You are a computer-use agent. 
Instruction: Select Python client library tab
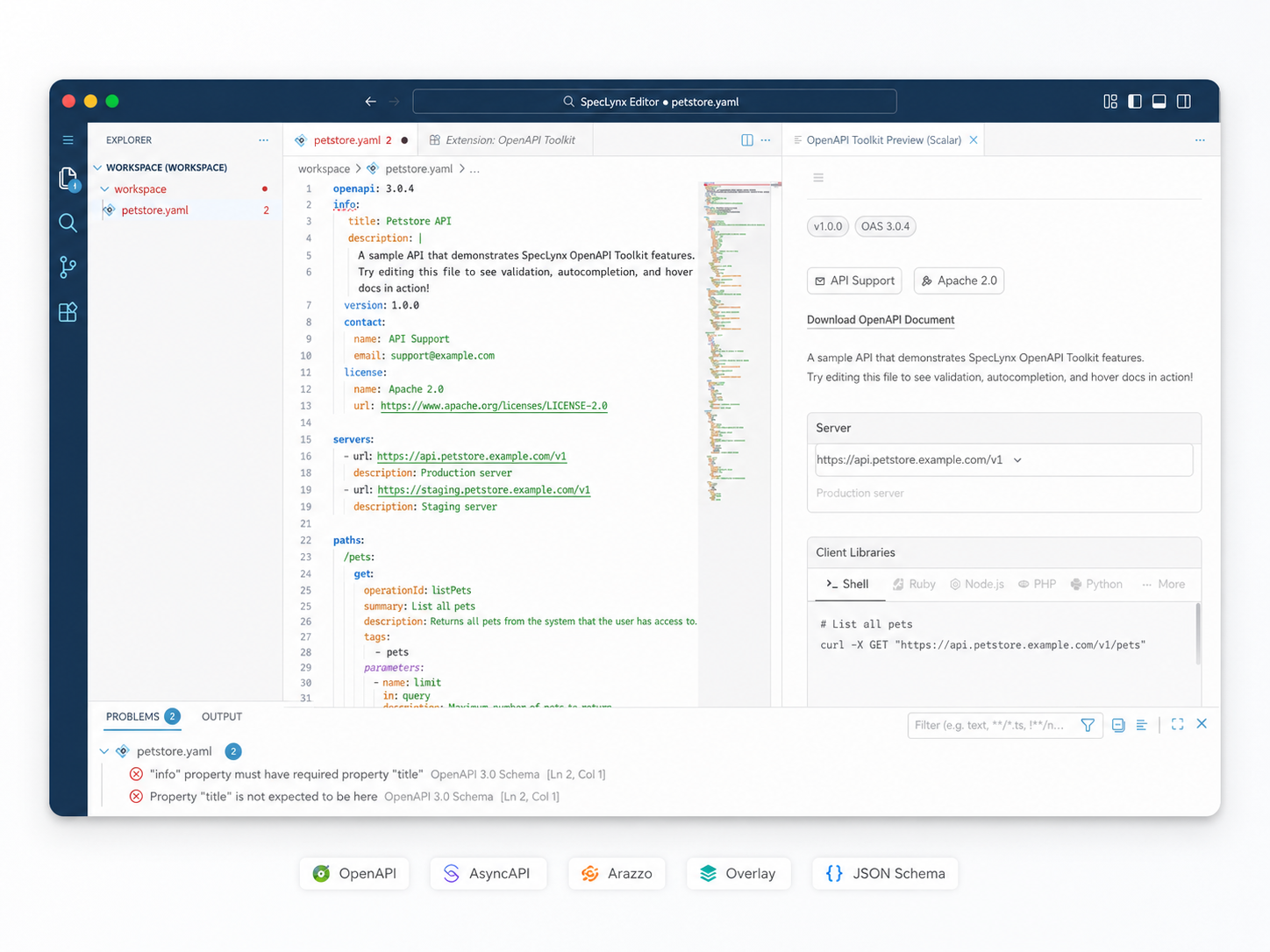click(1096, 585)
